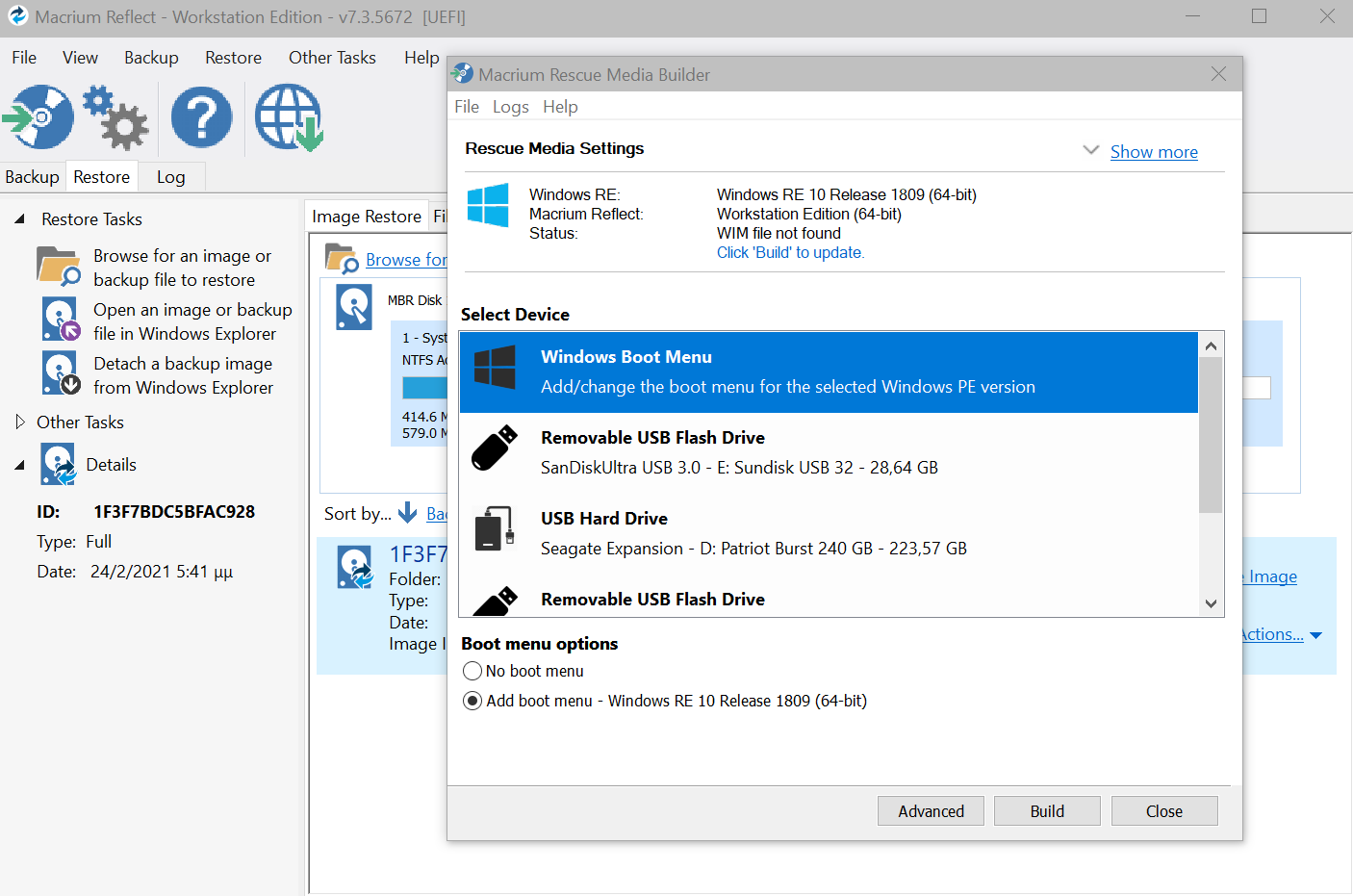Click the sort direction blue arrow icon

point(408,512)
